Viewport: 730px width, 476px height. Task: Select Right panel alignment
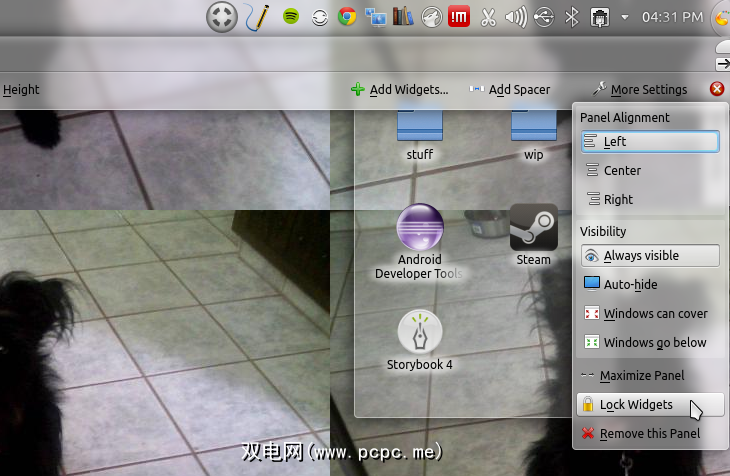click(650, 199)
